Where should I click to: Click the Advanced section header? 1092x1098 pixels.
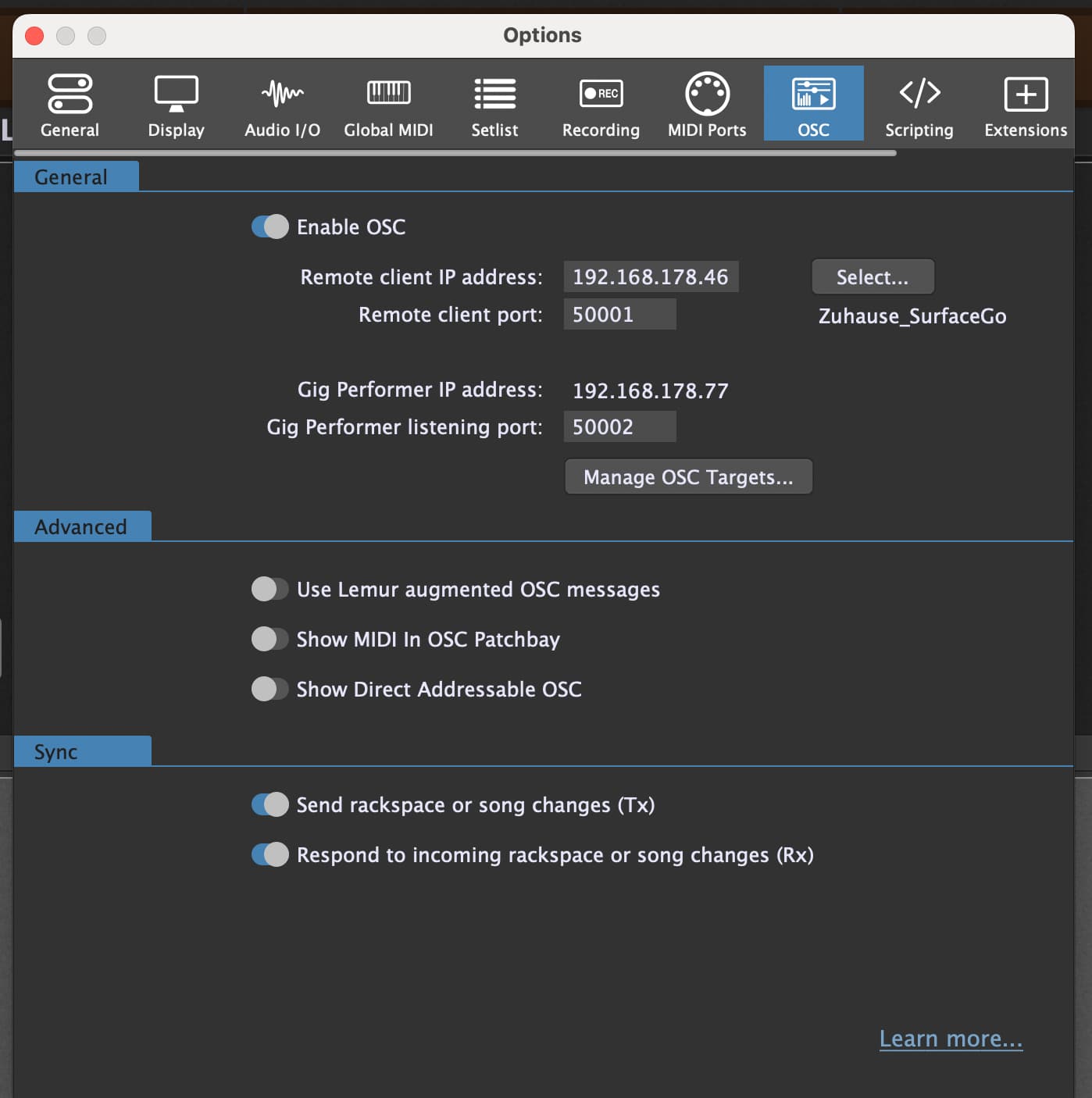tap(82, 526)
